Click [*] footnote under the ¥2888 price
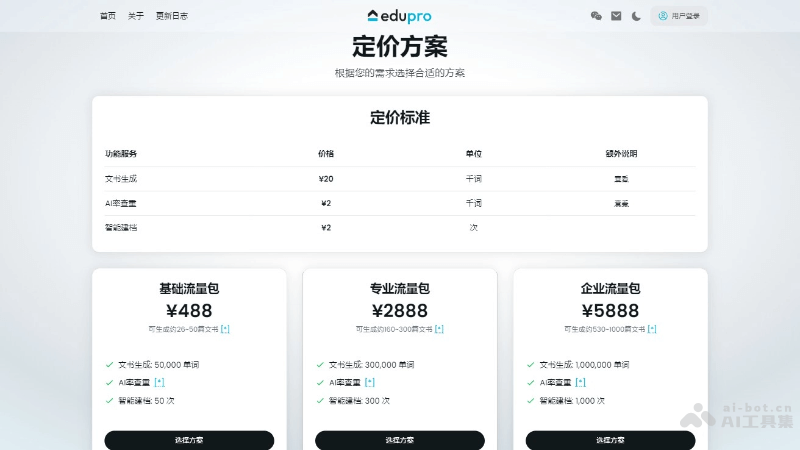This screenshot has height=450, width=800. tap(439, 329)
